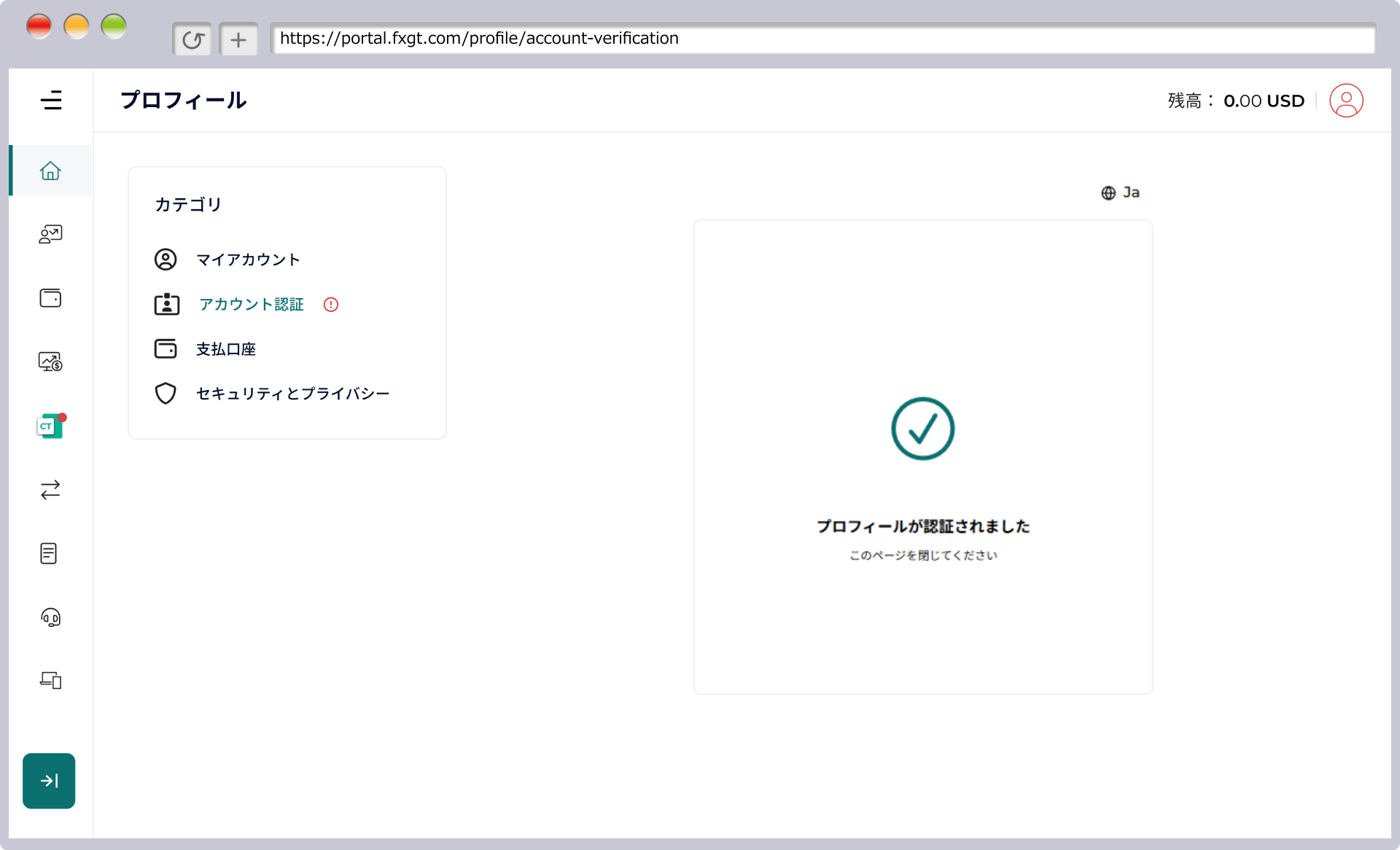Select the アカウント認証 link with warning icon

point(251,304)
